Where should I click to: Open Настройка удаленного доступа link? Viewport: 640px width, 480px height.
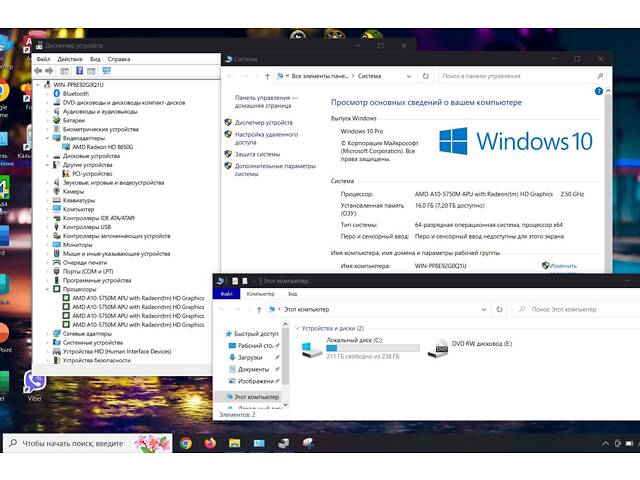pos(266,138)
